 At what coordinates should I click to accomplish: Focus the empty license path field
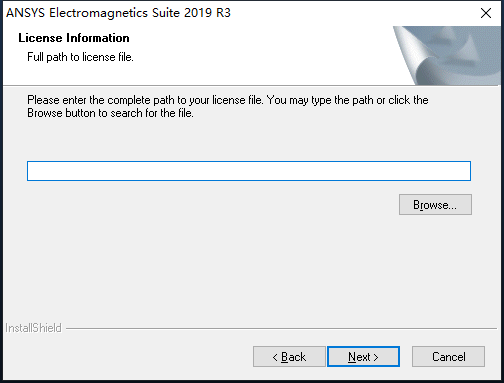[x=249, y=171]
